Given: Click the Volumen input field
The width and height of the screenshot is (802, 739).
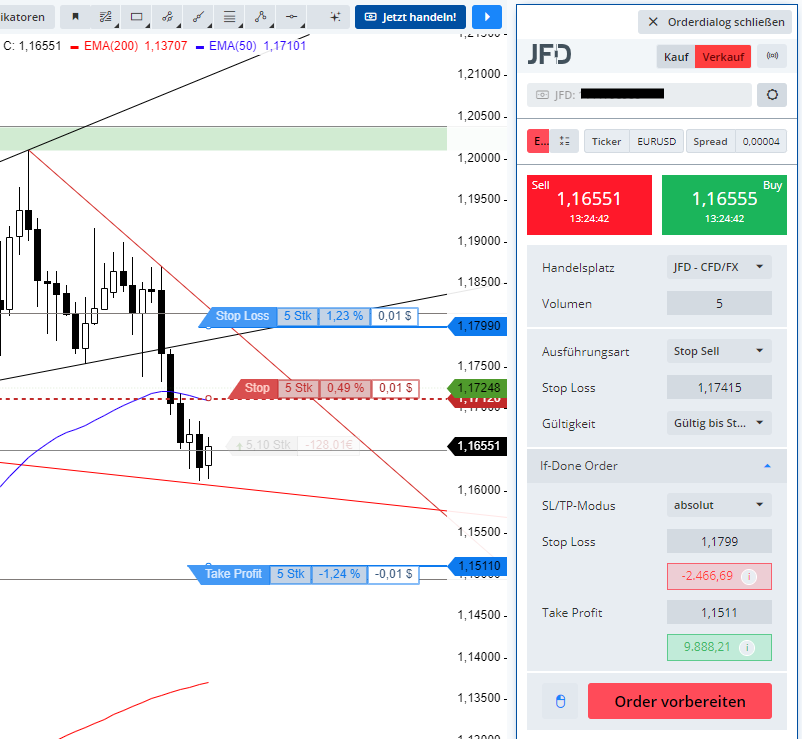Looking at the screenshot, I should pyautogui.click(x=719, y=303).
